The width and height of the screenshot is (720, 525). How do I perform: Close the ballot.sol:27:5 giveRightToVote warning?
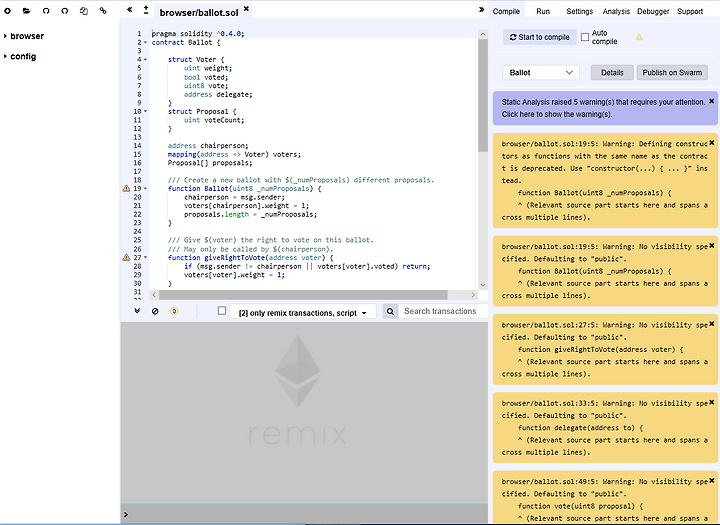click(712, 324)
